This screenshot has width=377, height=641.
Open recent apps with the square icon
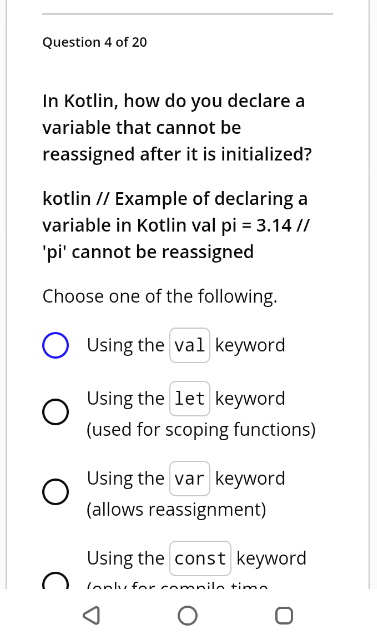(284, 615)
